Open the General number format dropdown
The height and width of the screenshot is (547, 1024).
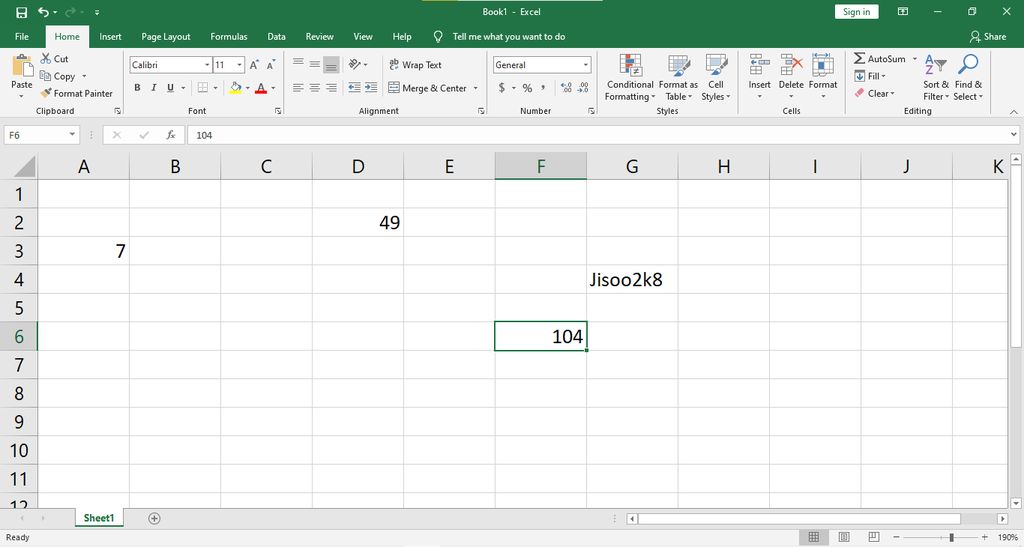point(586,65)
